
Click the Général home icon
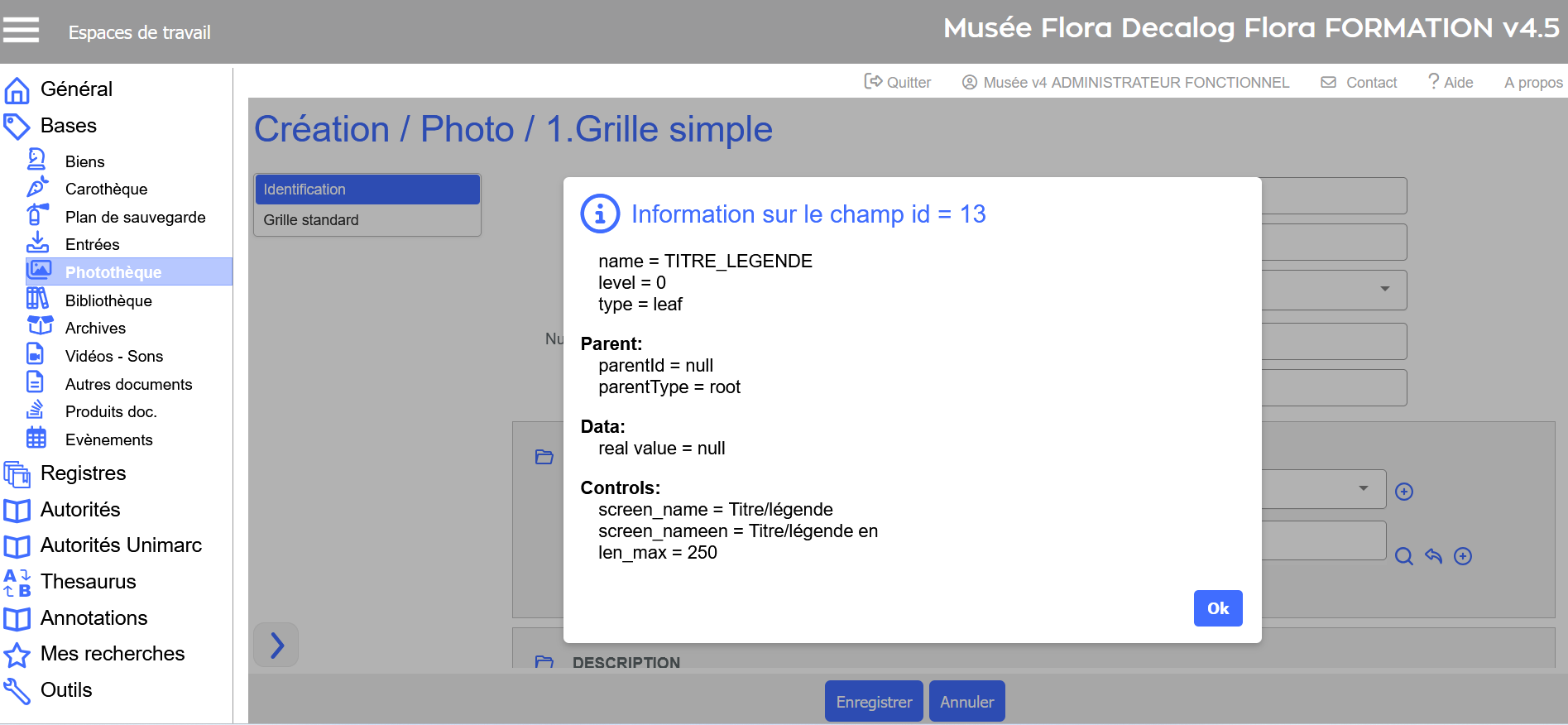[x=17, y=89]
